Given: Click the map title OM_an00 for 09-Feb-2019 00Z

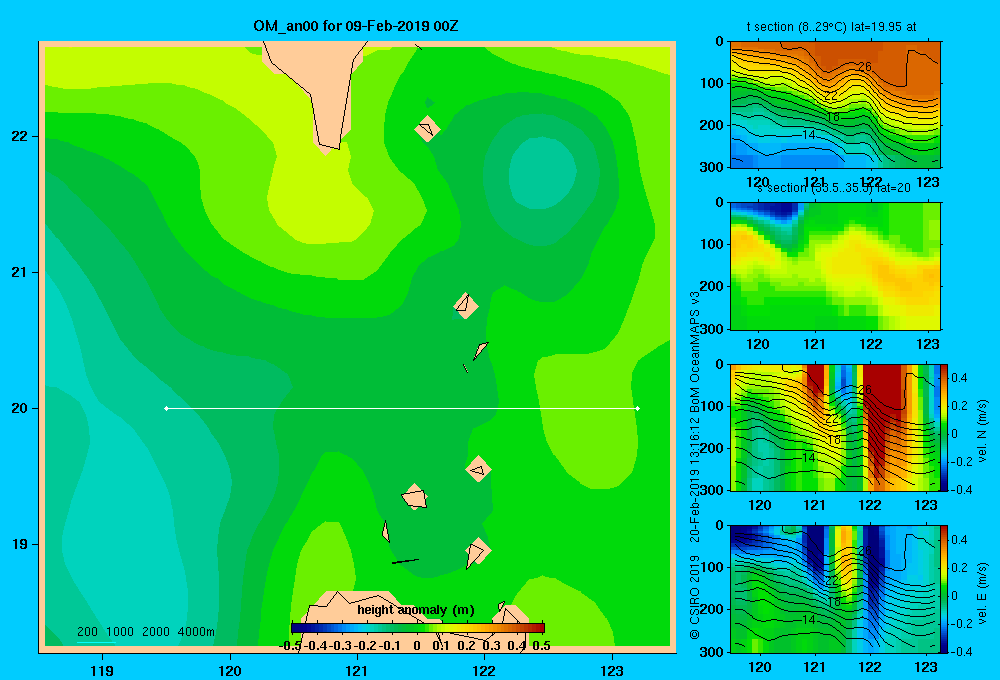Looking at the screenshot, I should [355, 26].
